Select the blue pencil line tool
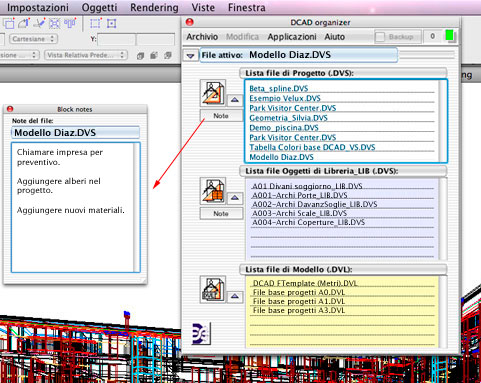 (x=40, y=23)
